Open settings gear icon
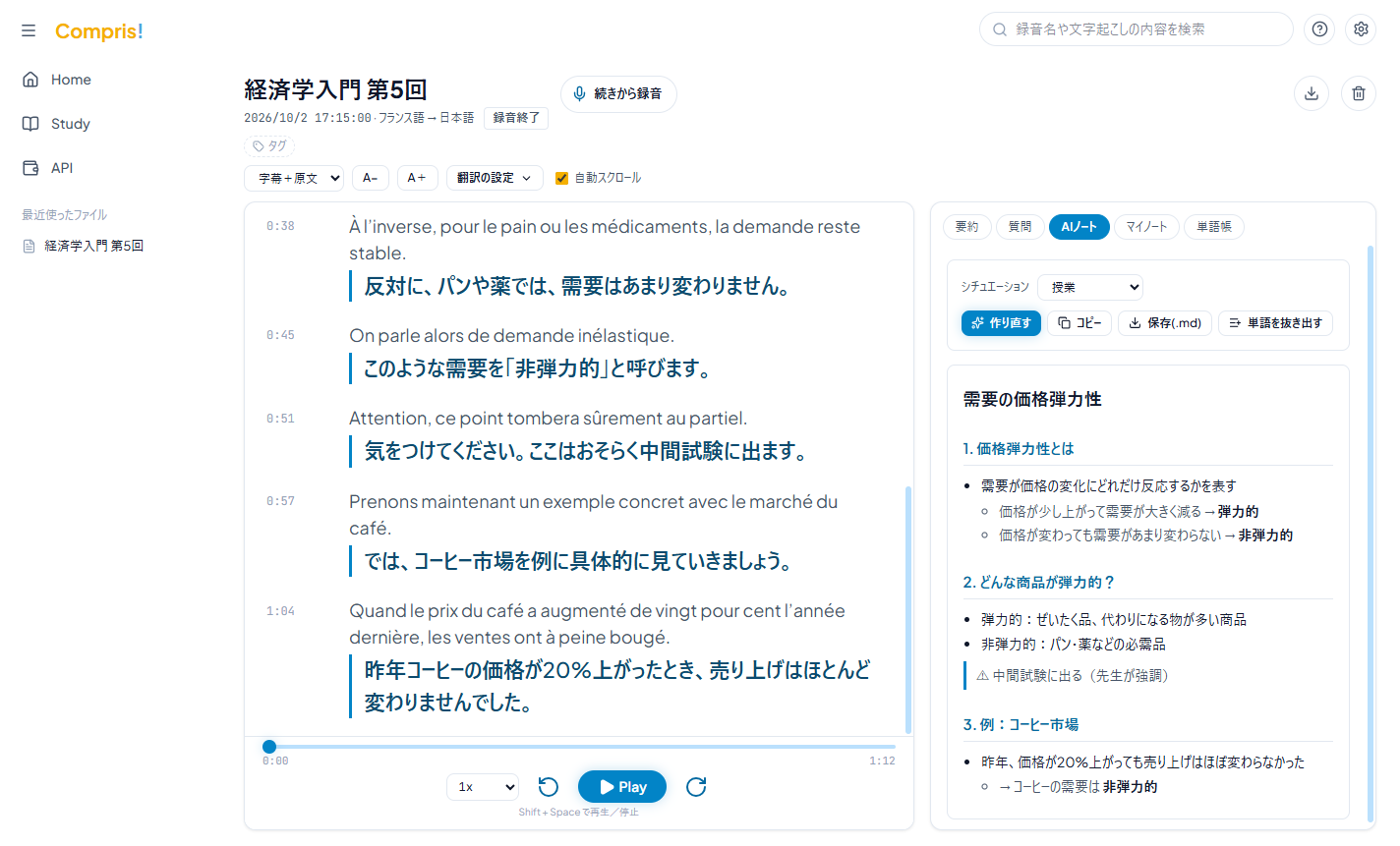Screen dimensions: 1400x846 1361,29
